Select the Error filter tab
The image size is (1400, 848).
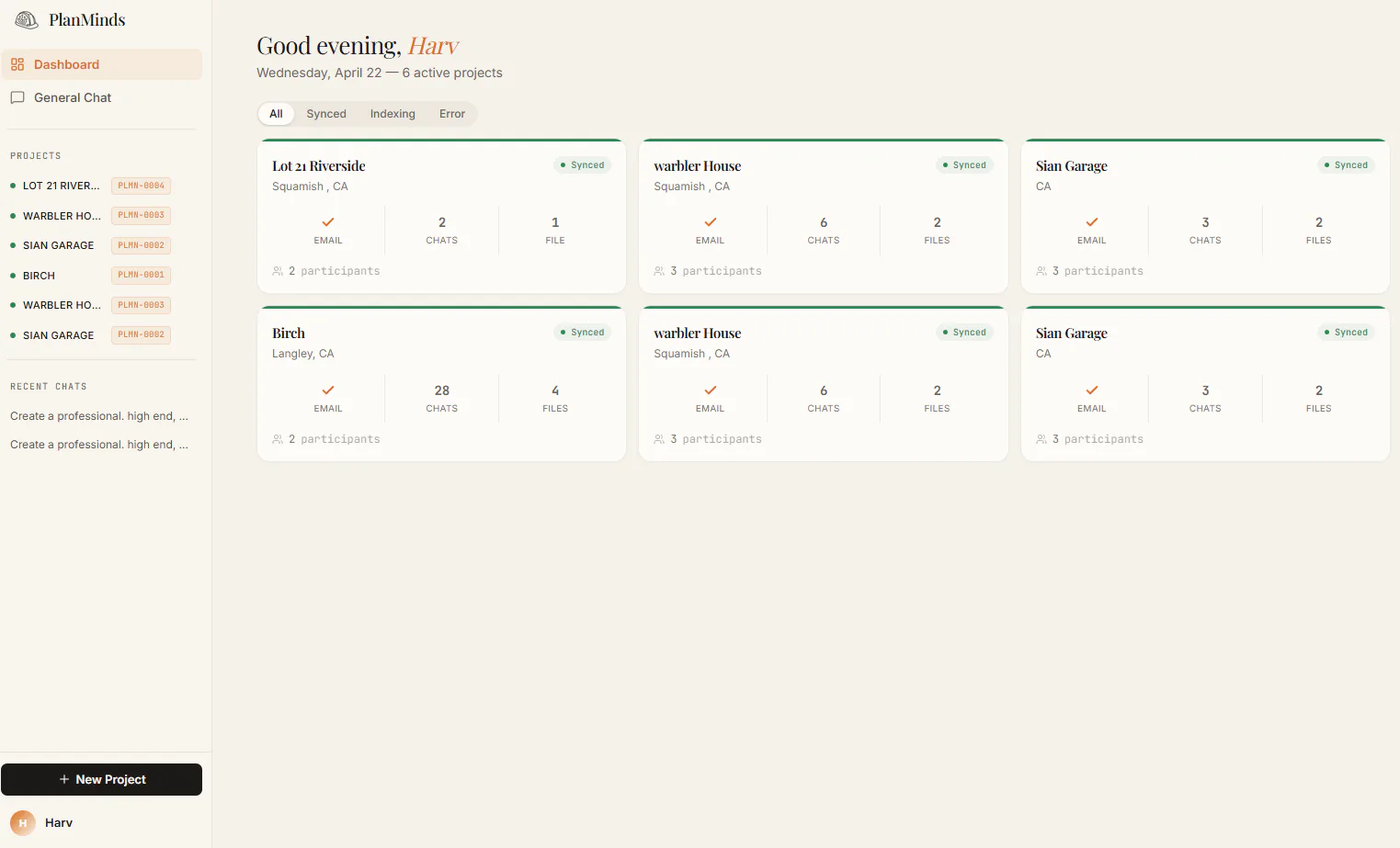point(452,114)
